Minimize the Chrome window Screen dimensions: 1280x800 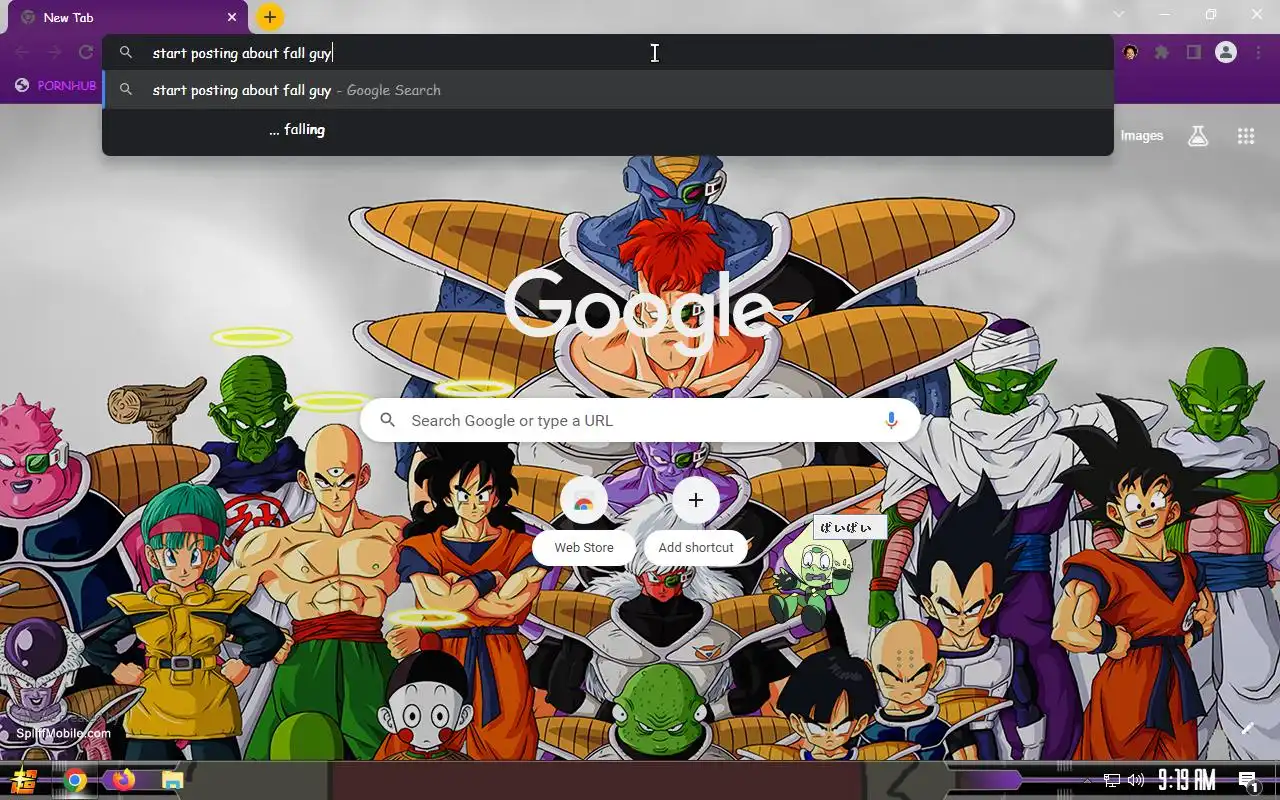tap(1165, 14)
